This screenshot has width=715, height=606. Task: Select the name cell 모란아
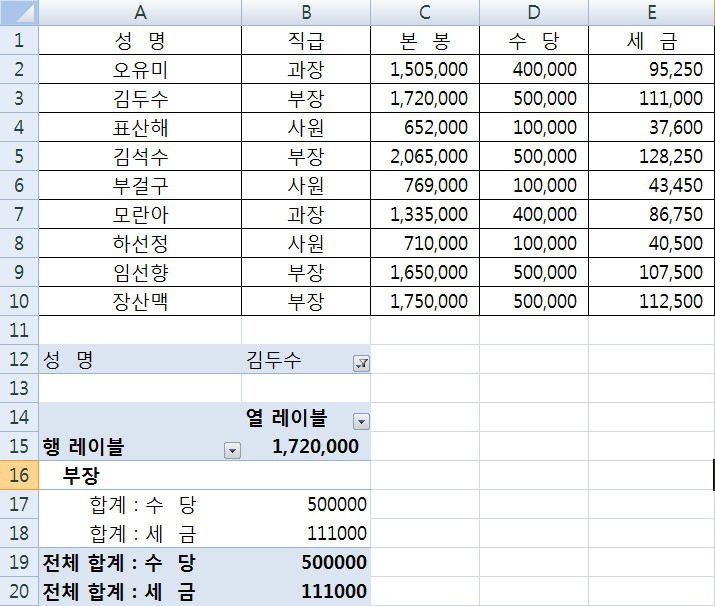[140, 214]
